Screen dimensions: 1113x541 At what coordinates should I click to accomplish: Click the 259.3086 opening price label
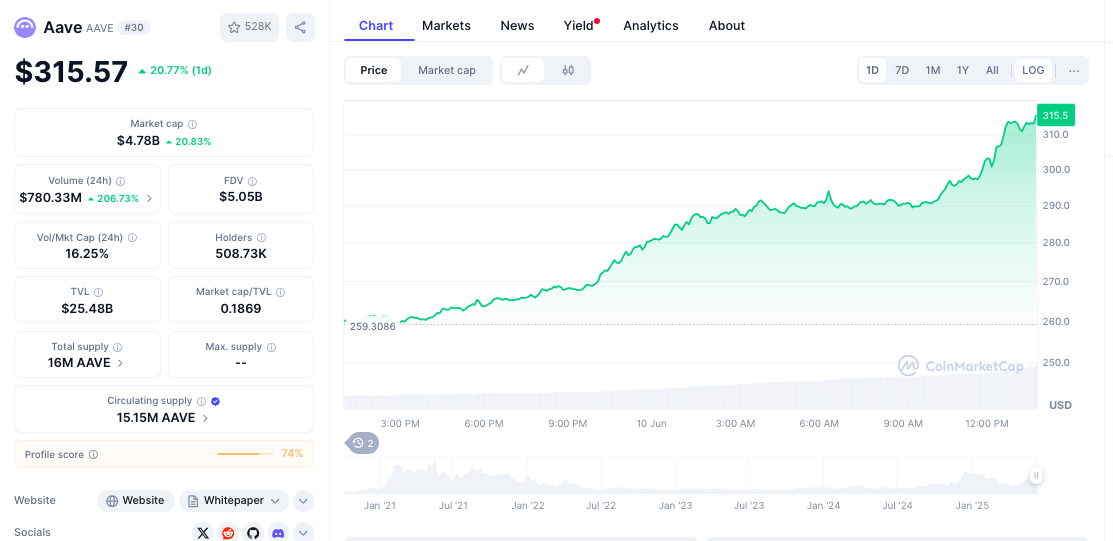pyautogui.click(x=373, y=327)
